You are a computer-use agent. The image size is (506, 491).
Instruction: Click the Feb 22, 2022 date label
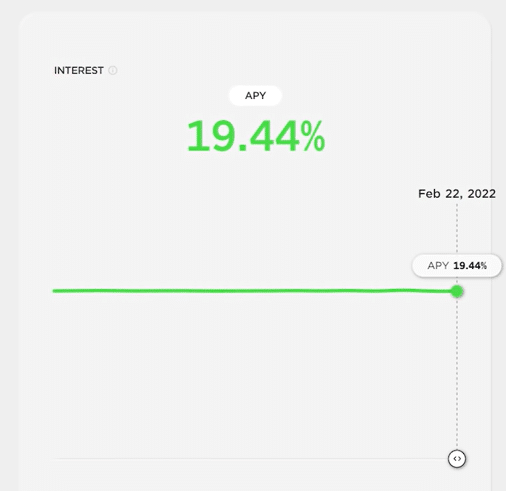457,194
